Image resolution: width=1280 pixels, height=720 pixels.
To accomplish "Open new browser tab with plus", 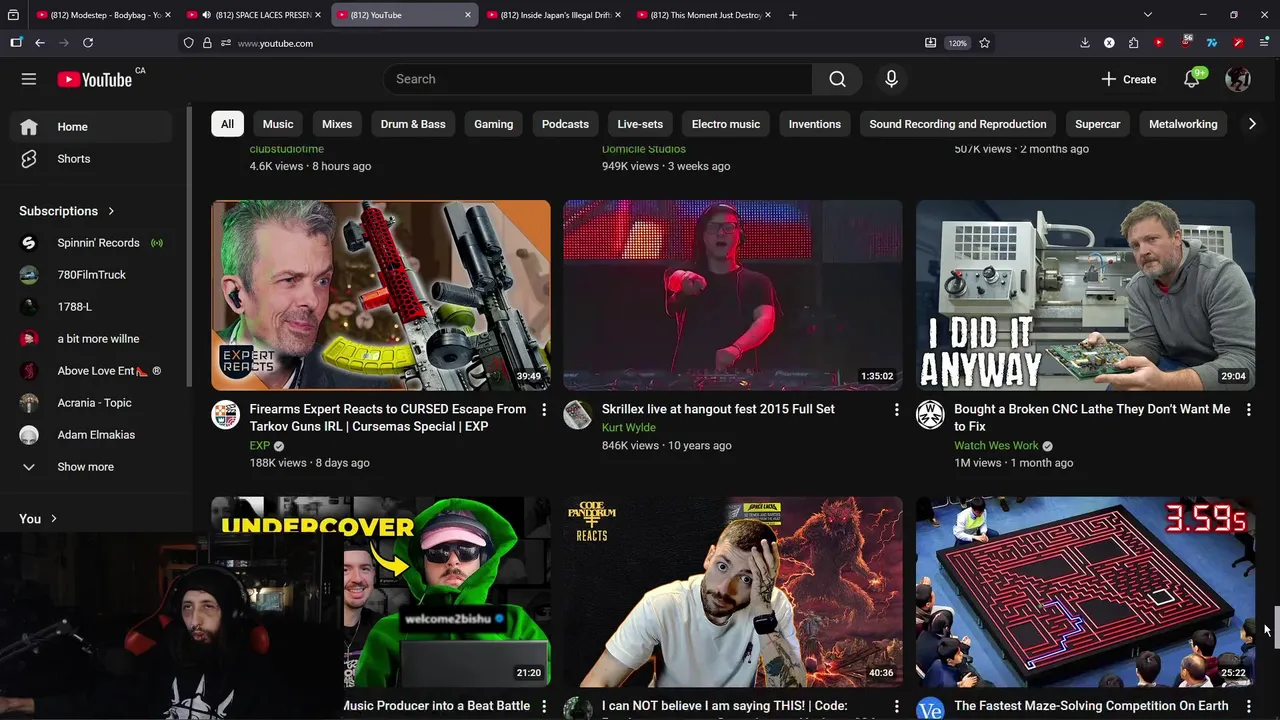I will (x=793, y=15).
